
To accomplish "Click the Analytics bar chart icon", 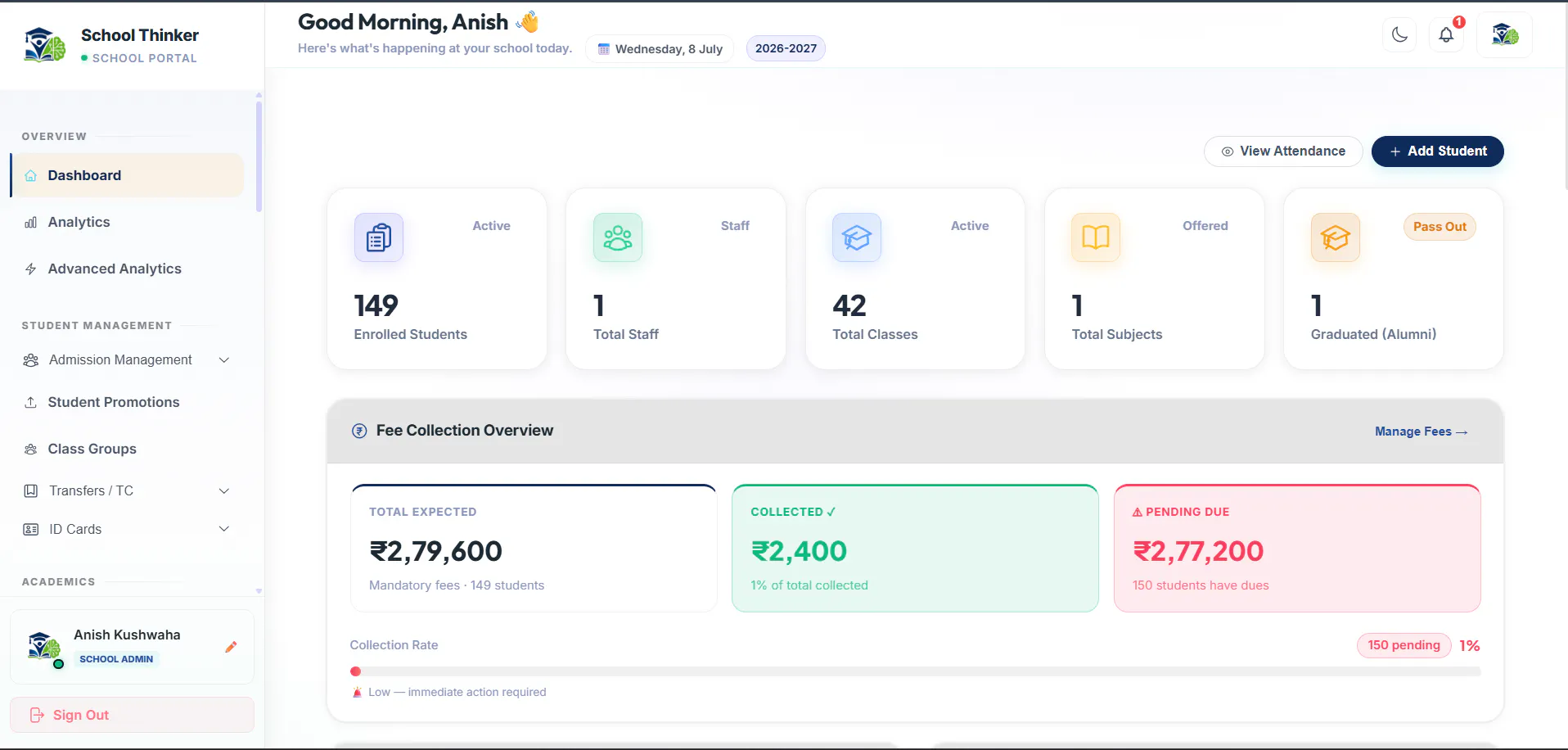I will tap(31, 222).
